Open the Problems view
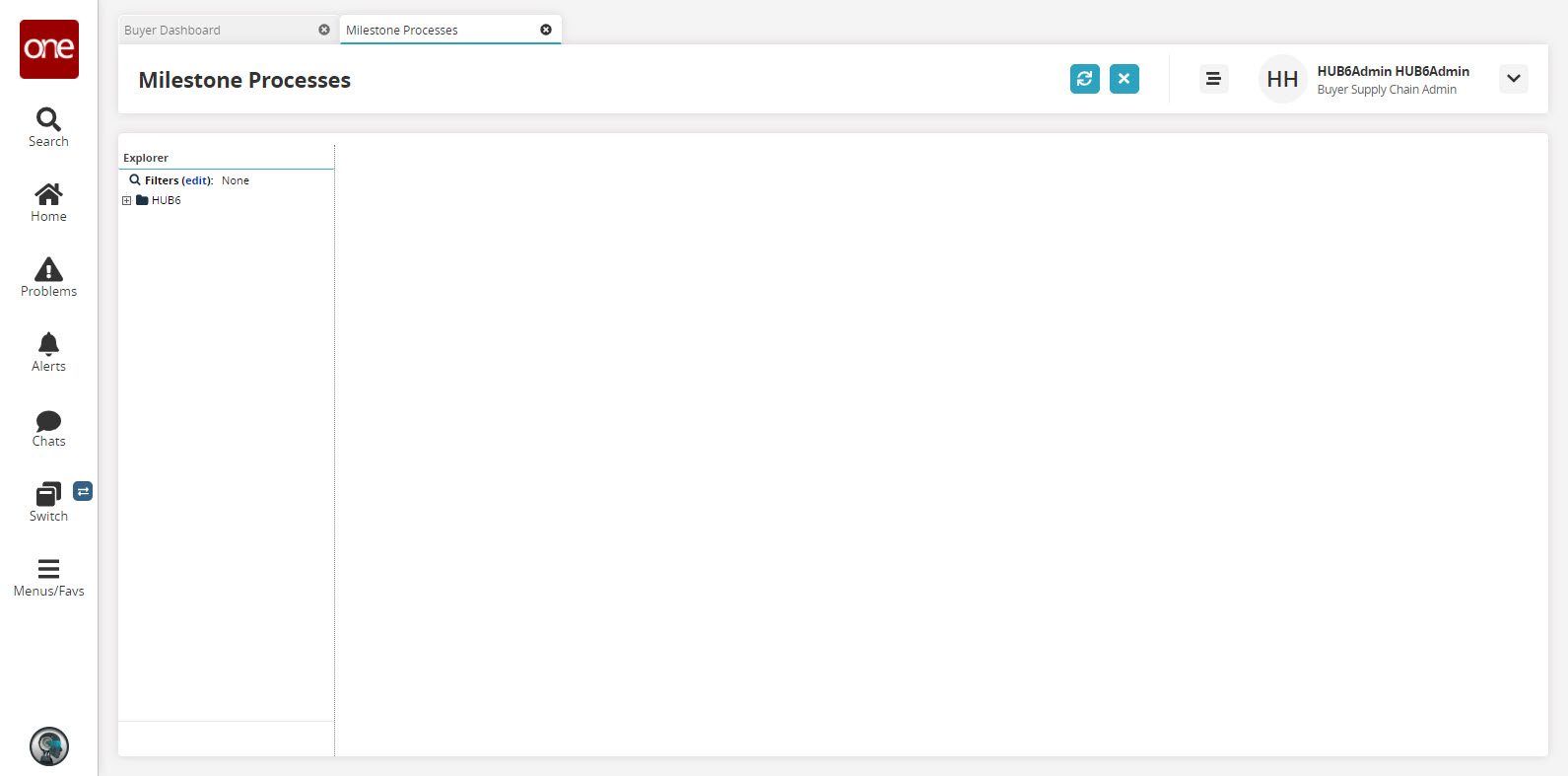 [48, 277]
